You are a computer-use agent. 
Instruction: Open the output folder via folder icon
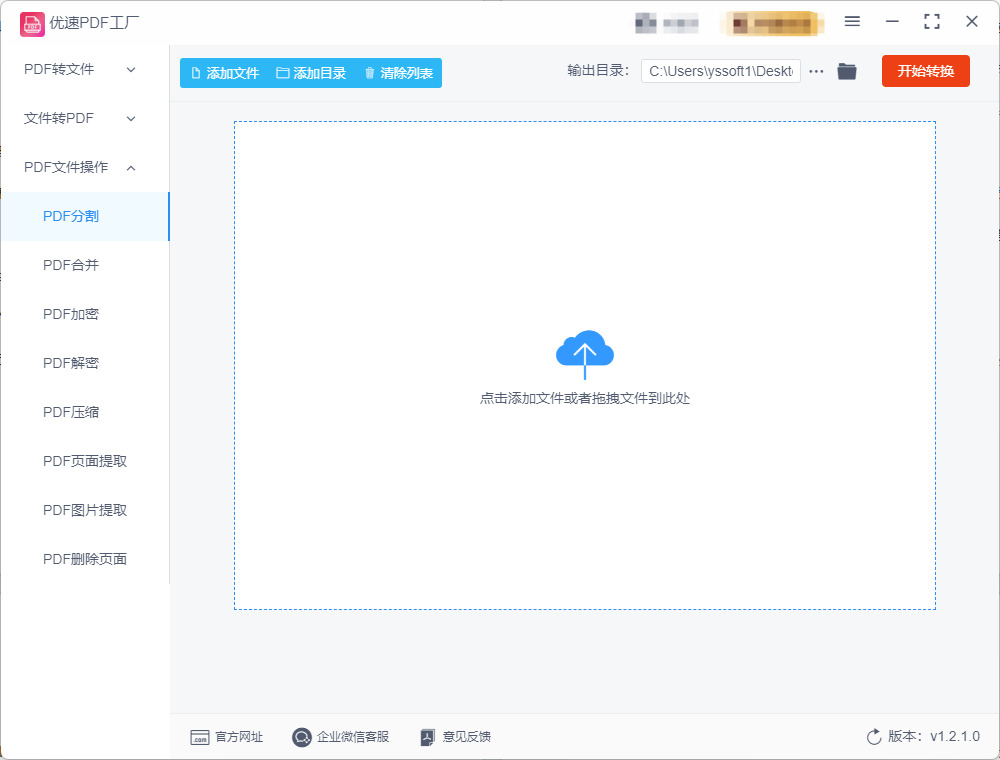pyautogui.click(x=847, y=71)
